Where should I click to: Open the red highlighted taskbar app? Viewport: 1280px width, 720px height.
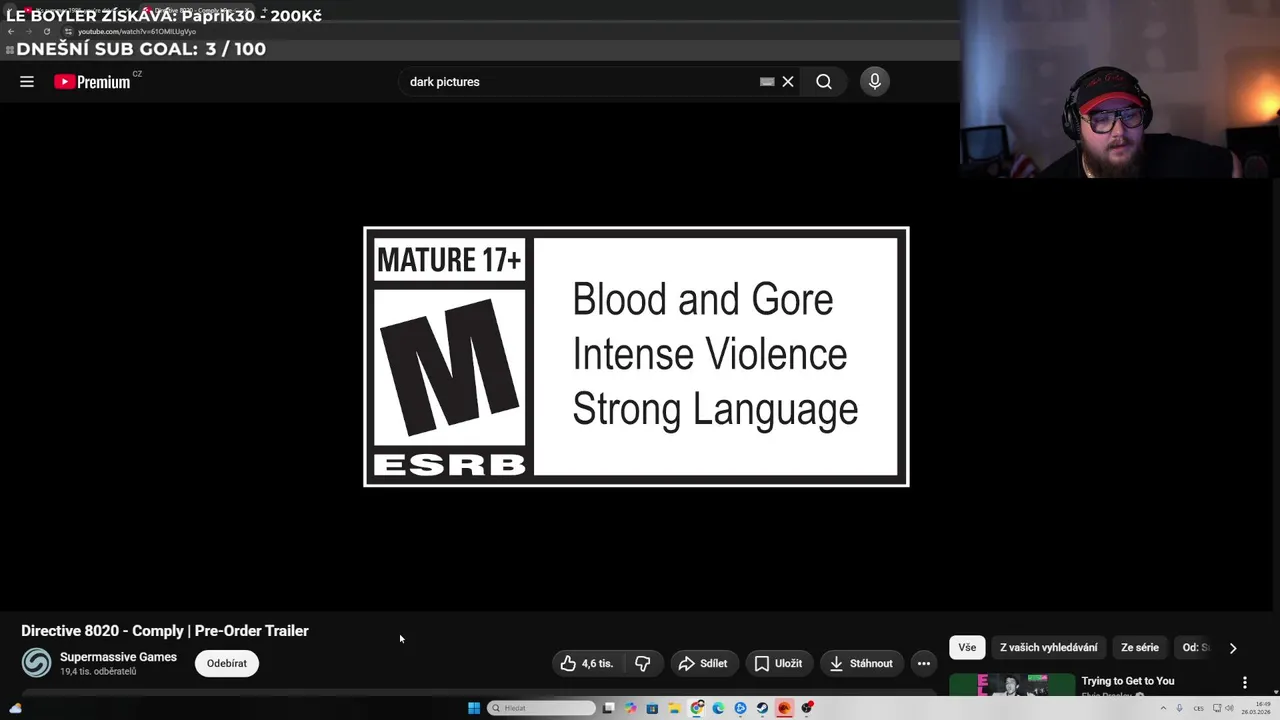click(x=784, y=708)
